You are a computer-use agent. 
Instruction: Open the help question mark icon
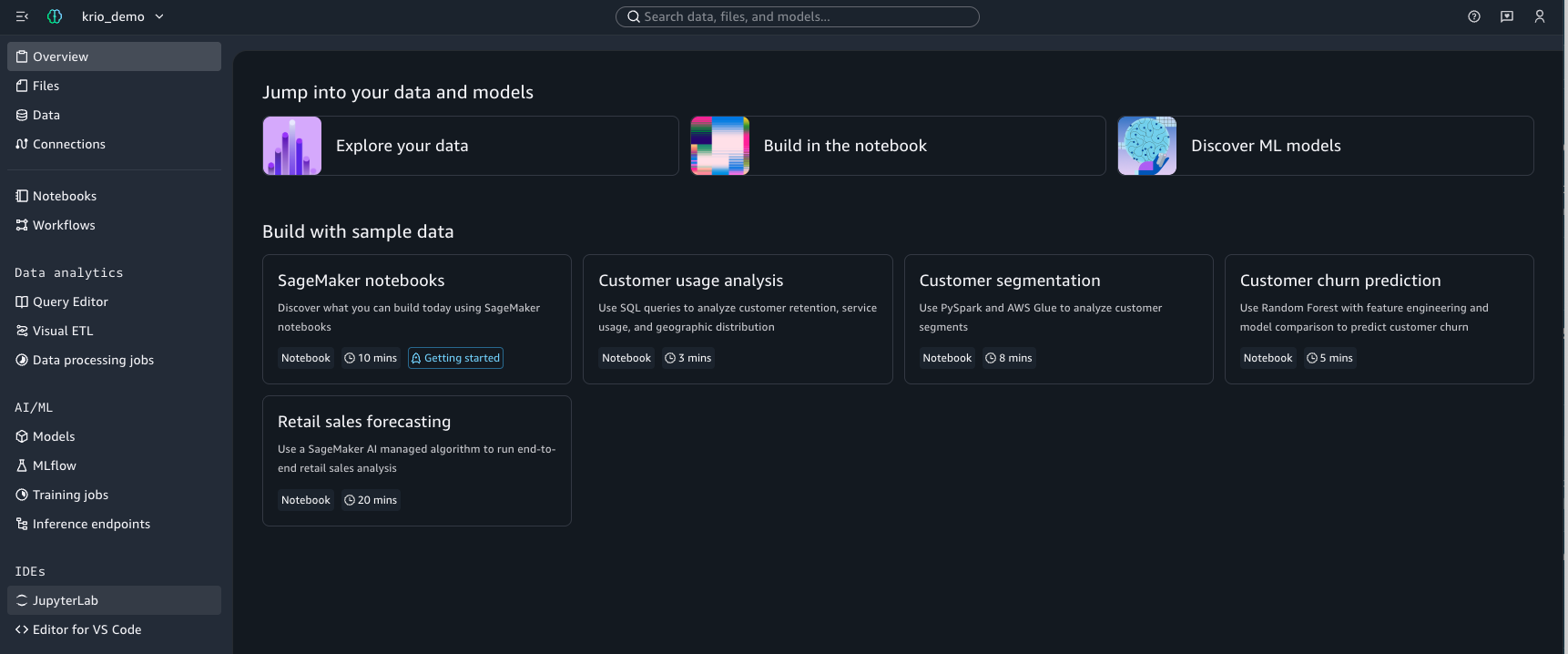(1474, 16)
